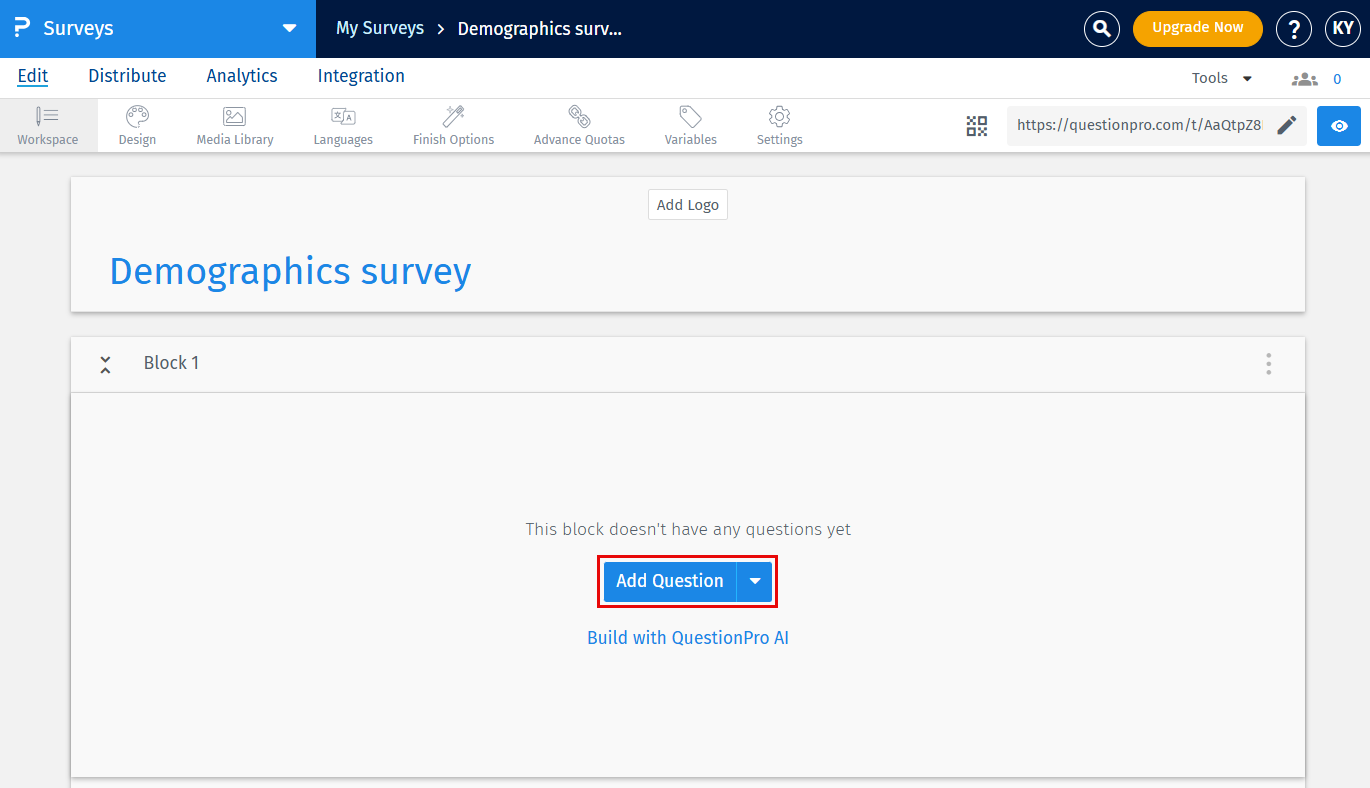Toggle survey preview with the eye icon
1370x788 pixels.
click(x=1338, y=126)
